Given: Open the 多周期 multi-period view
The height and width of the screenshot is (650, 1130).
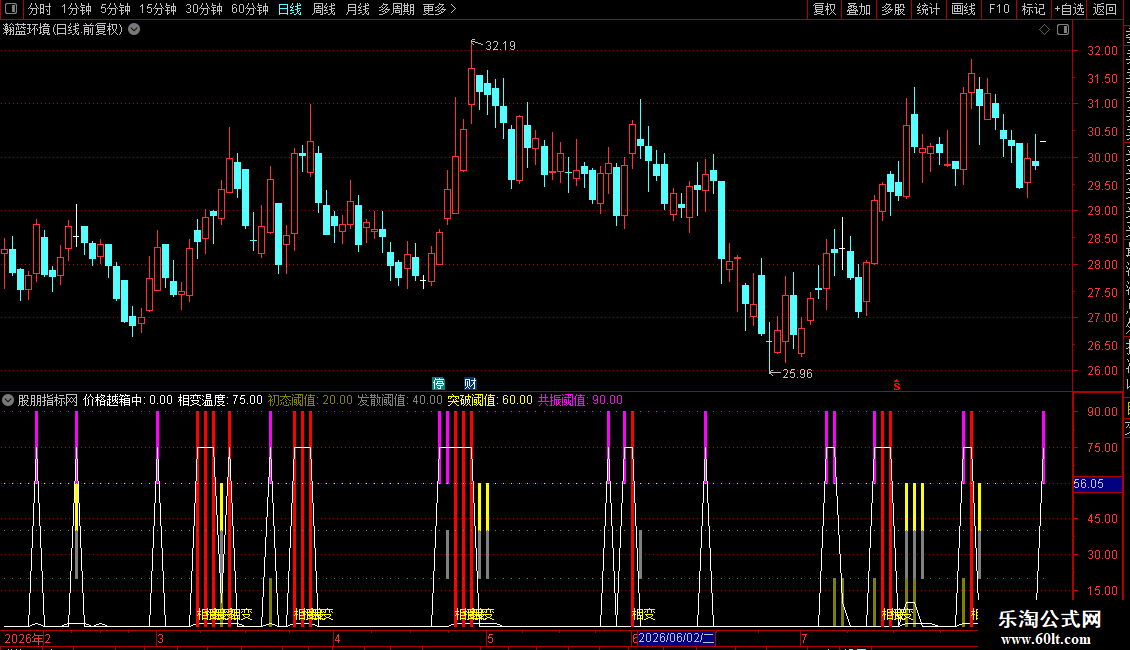Looking at the screenshot, I should (396, 9).
